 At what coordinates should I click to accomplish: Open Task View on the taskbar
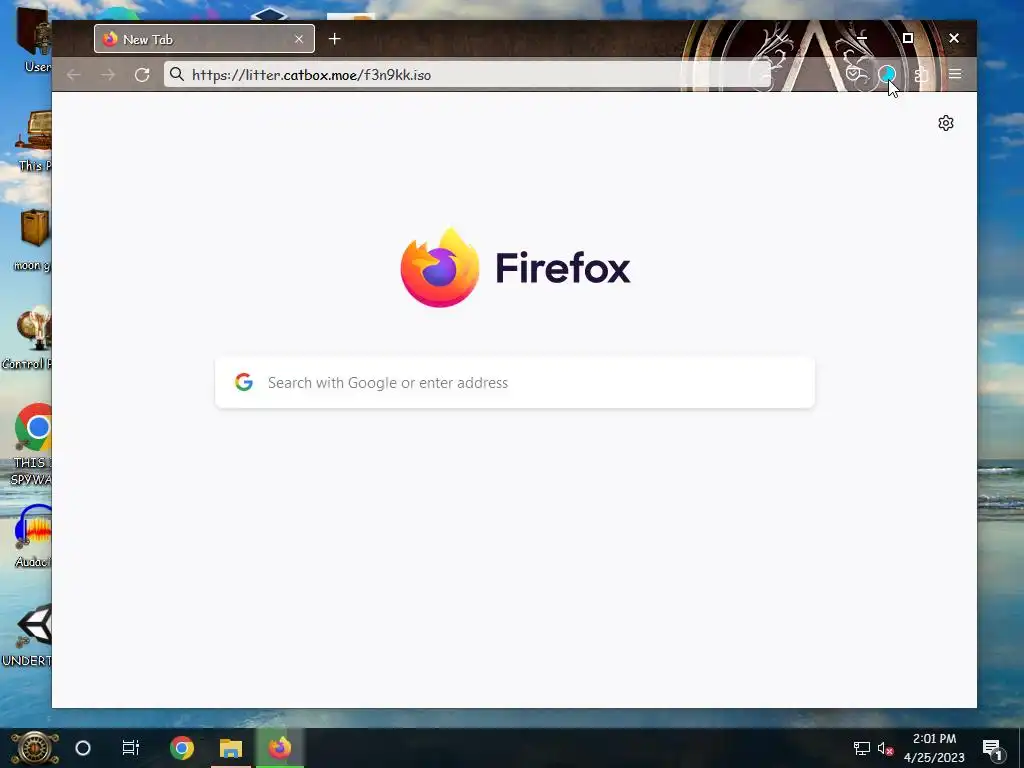[x=131, y=748]
